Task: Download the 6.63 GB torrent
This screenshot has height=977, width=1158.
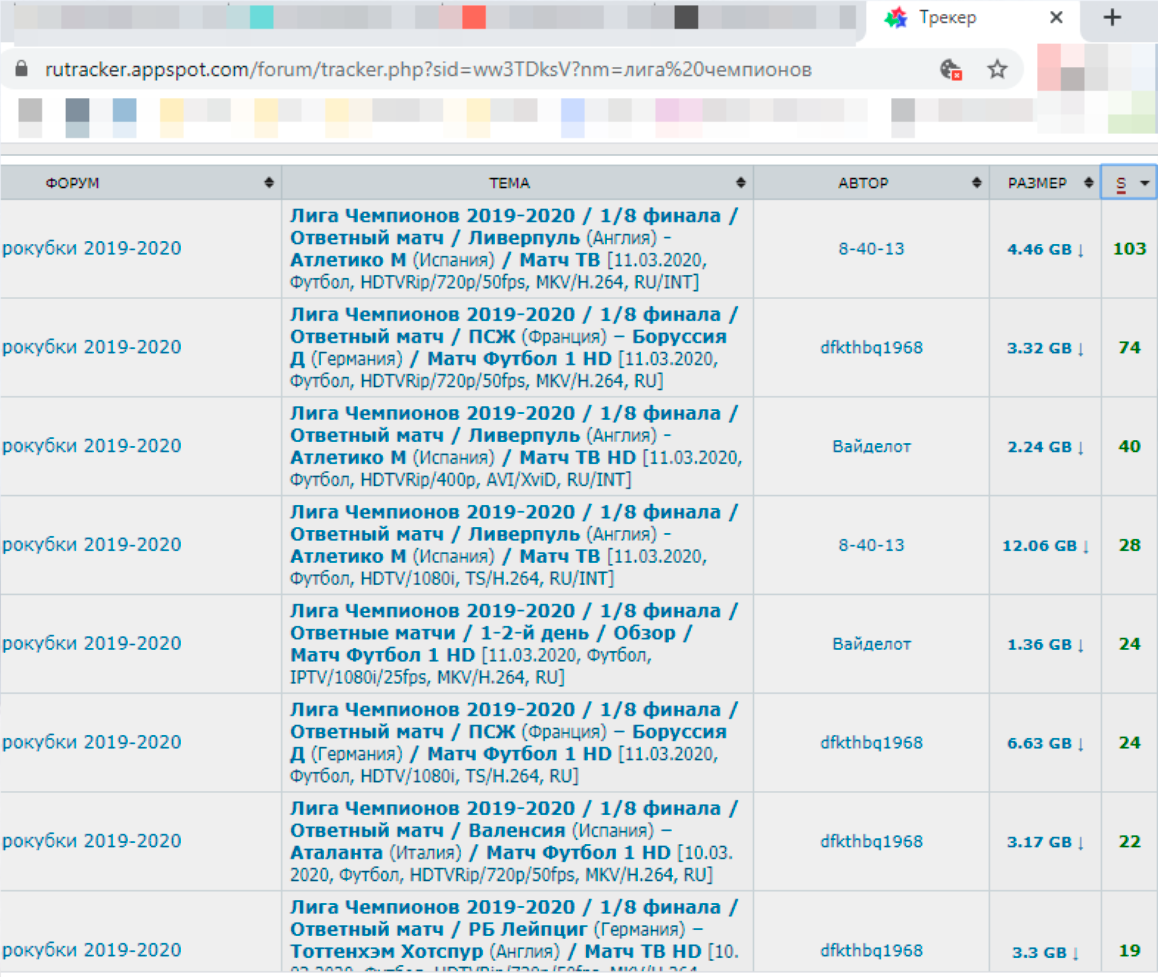Action: pyautogui.click(x=1045, y=744)
